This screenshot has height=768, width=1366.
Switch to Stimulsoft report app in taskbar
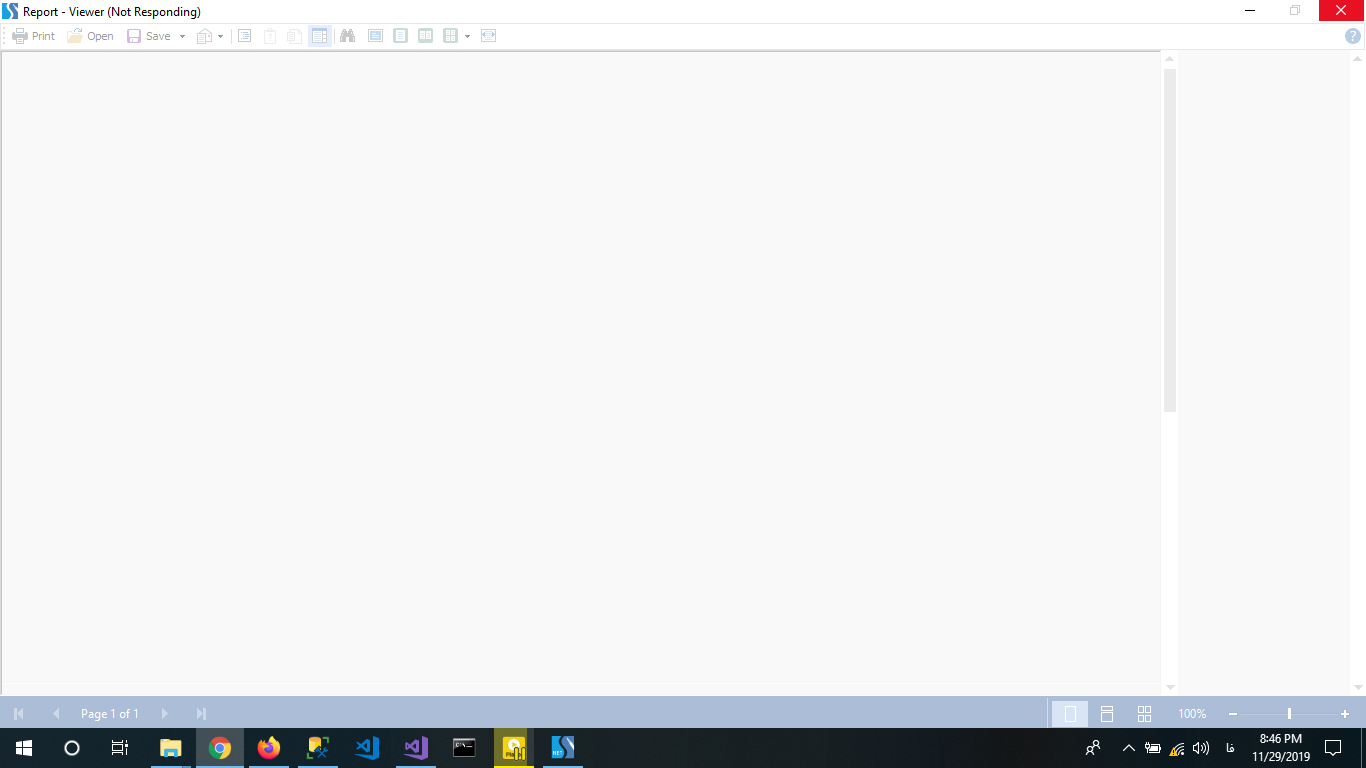563,748
